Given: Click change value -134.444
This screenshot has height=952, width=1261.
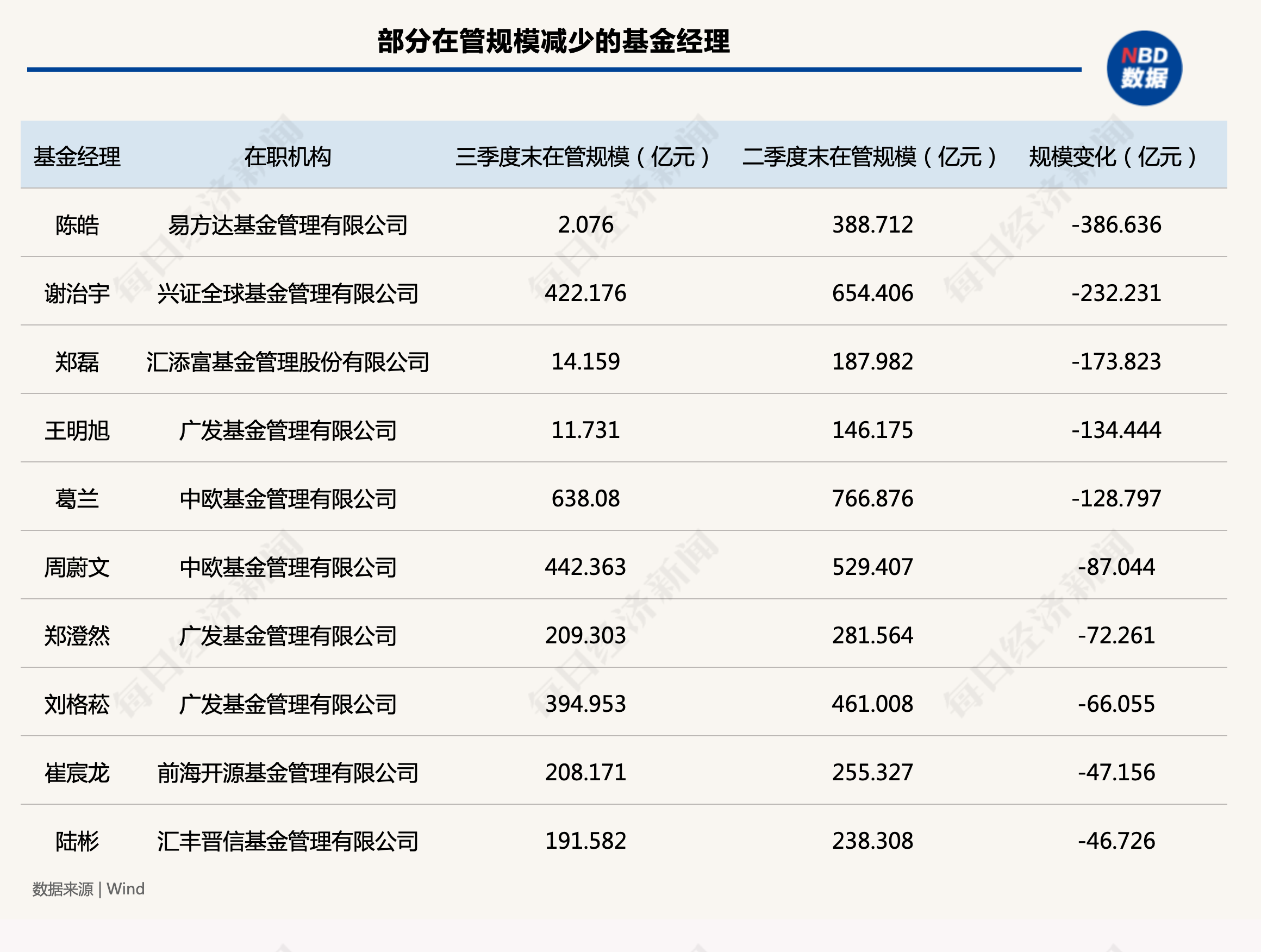Looking at the screenshot, I should (x=1116, y=430).
